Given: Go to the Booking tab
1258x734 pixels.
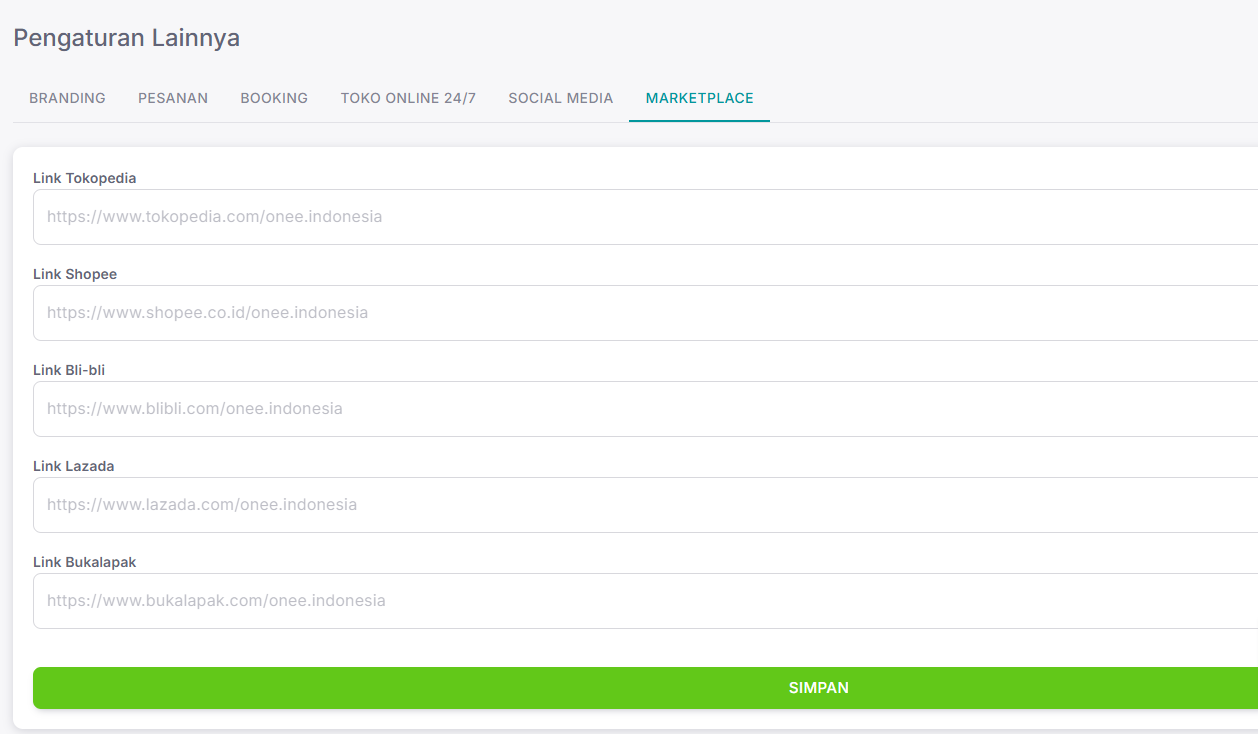Looking at the screenshot, I should click(x=274, y=98).
